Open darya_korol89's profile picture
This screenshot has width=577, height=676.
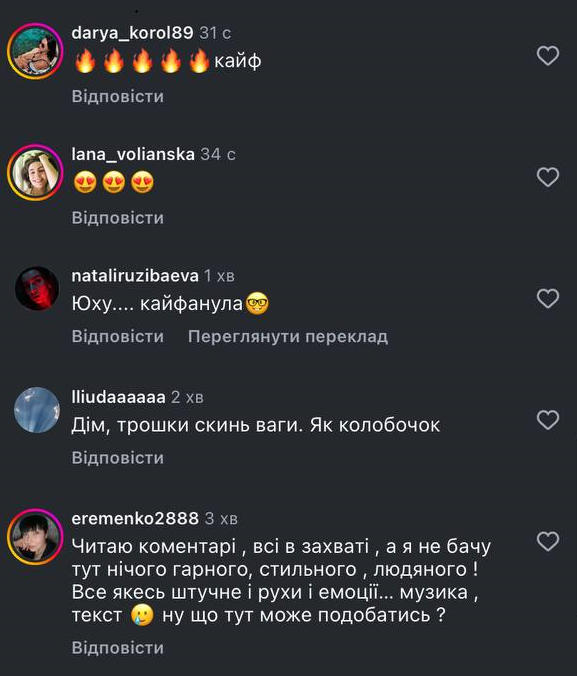click(x=35, y=51)
